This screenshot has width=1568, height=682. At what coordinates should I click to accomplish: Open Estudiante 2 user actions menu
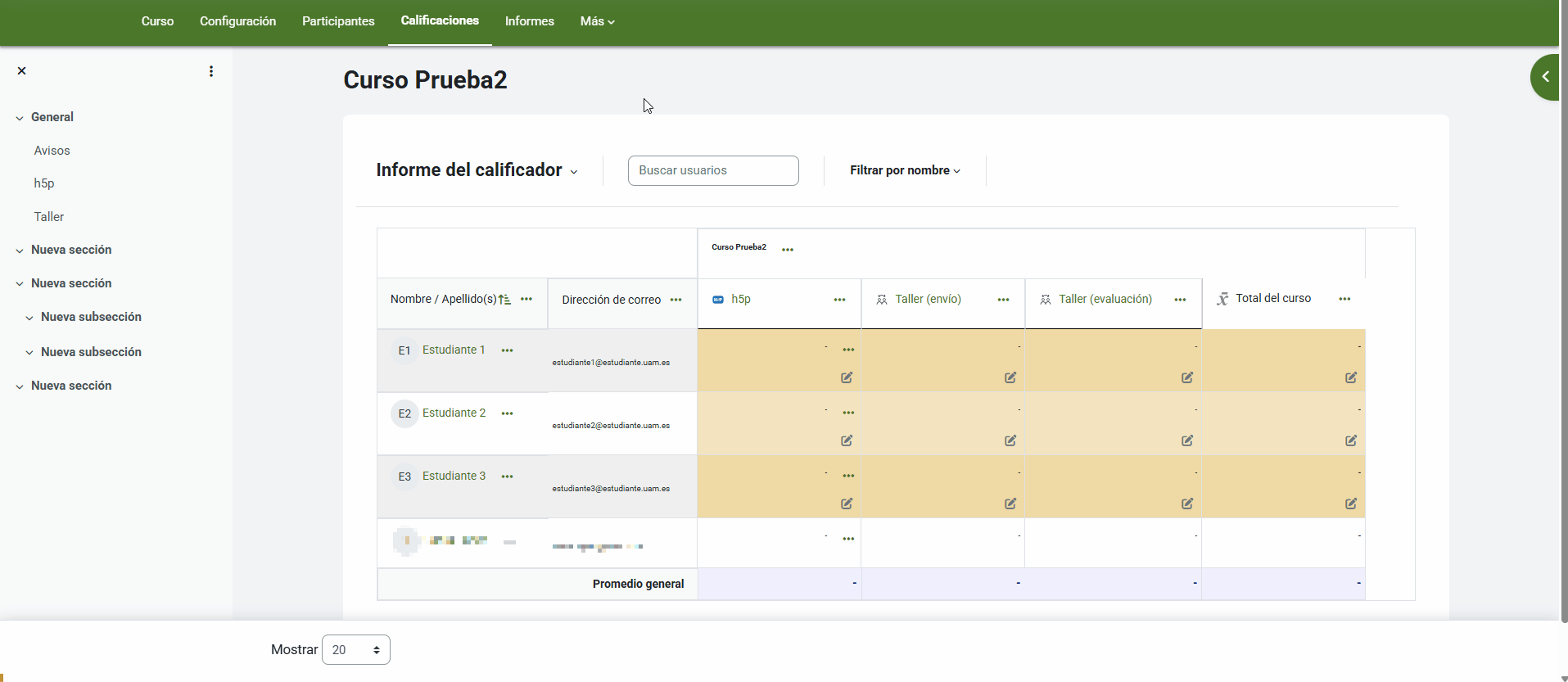(508, 413)
